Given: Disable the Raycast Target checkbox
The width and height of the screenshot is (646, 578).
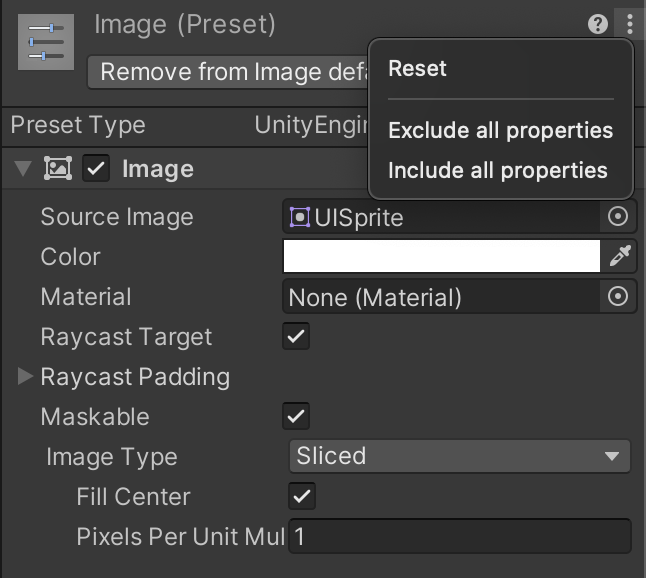Looking at the screenshot, I should point(296,336).
